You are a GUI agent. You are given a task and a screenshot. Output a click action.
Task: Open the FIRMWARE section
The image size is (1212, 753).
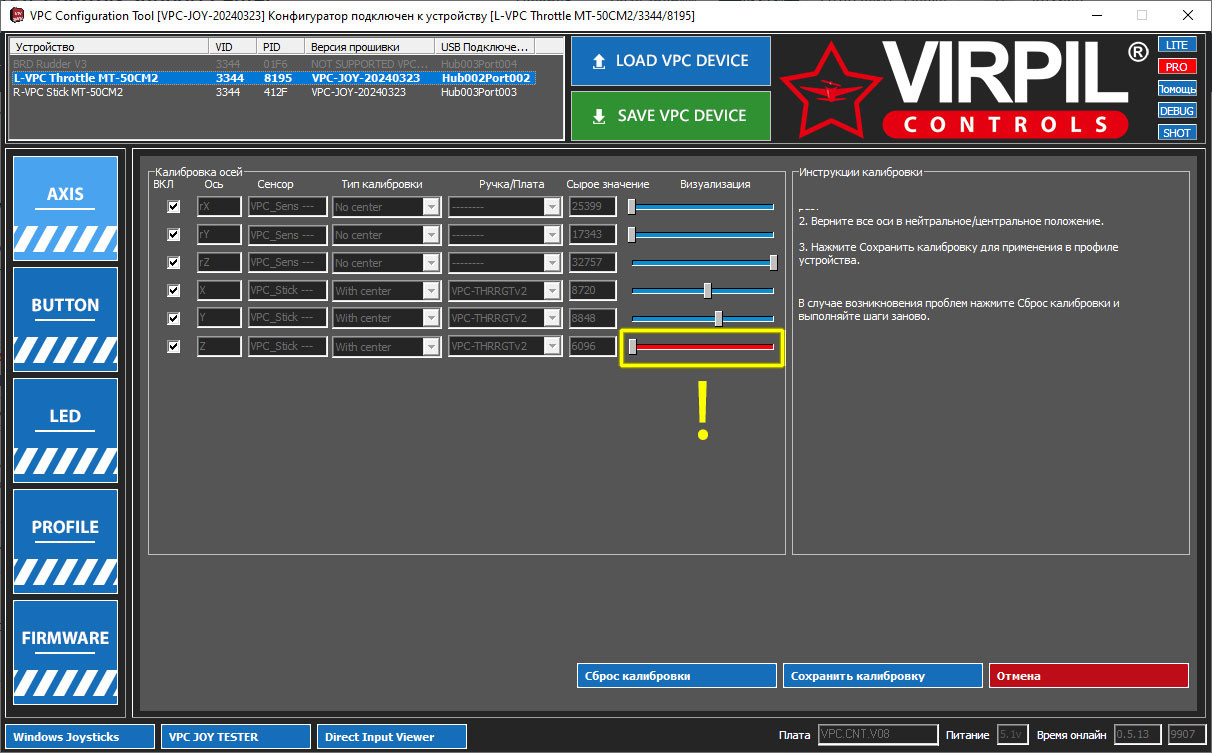[65, 652]
